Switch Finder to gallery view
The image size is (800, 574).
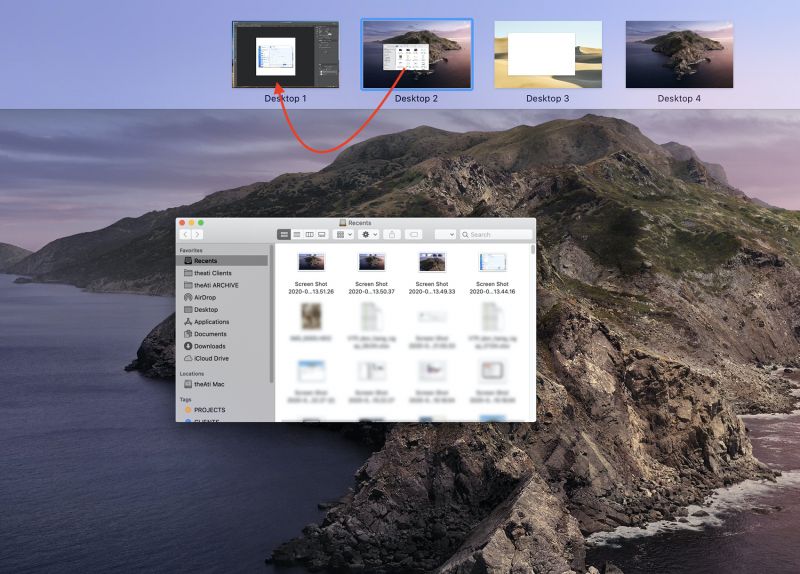click(322, 234)
